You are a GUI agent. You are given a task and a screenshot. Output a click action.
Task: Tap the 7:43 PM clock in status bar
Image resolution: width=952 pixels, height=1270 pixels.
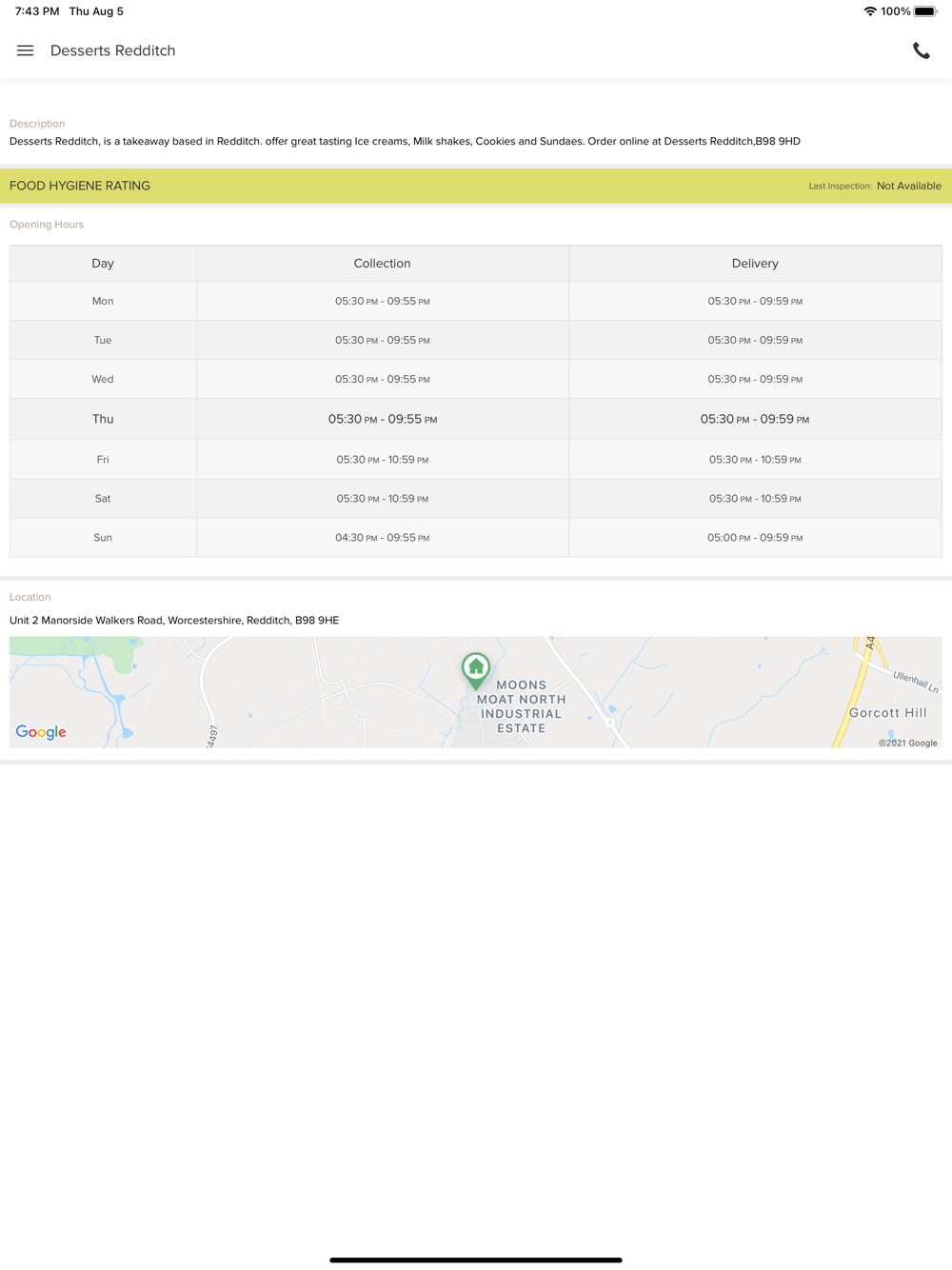(x=37, y=11)
